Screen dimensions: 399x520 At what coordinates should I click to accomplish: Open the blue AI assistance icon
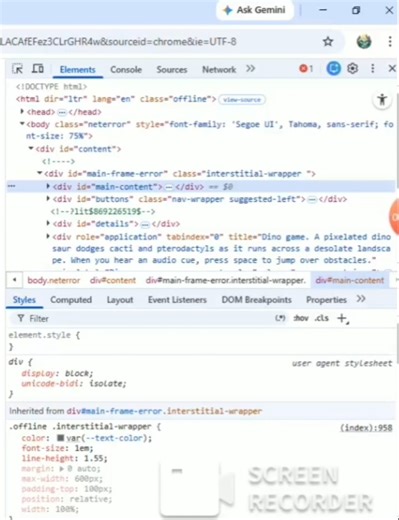tap(333, 69)
